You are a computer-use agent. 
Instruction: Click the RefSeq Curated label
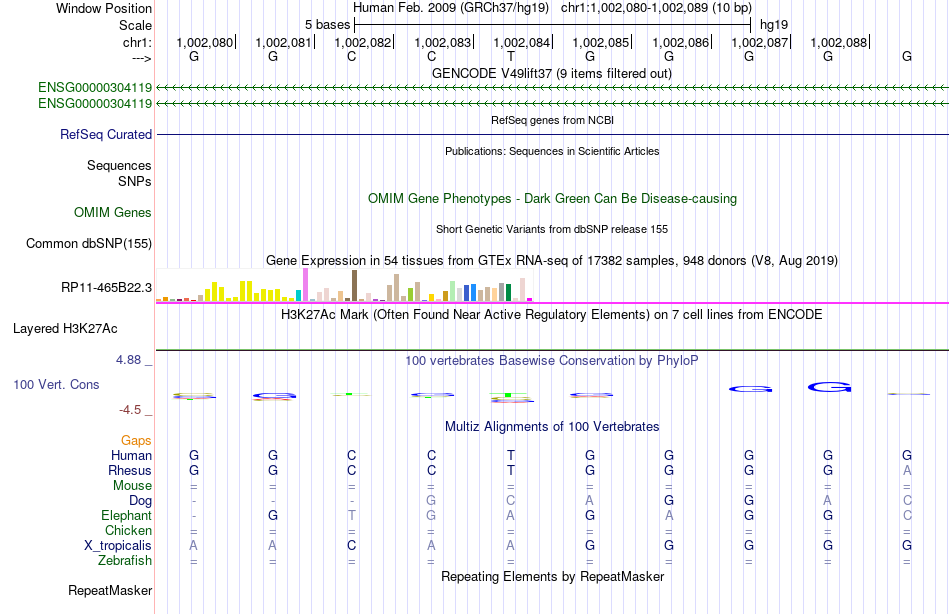106,135
